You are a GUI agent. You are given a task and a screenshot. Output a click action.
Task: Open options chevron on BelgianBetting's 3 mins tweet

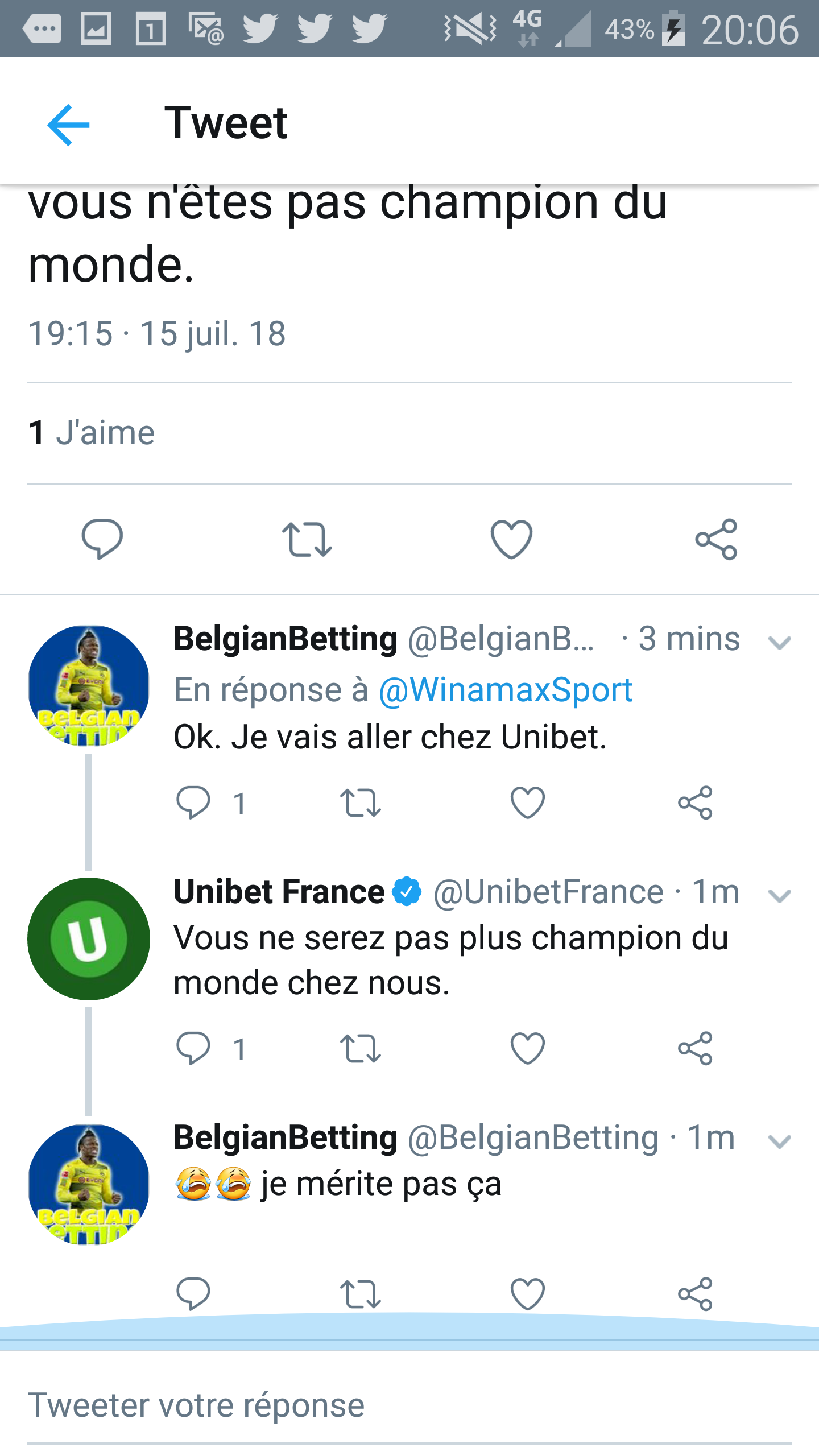[x=779, y=643]
